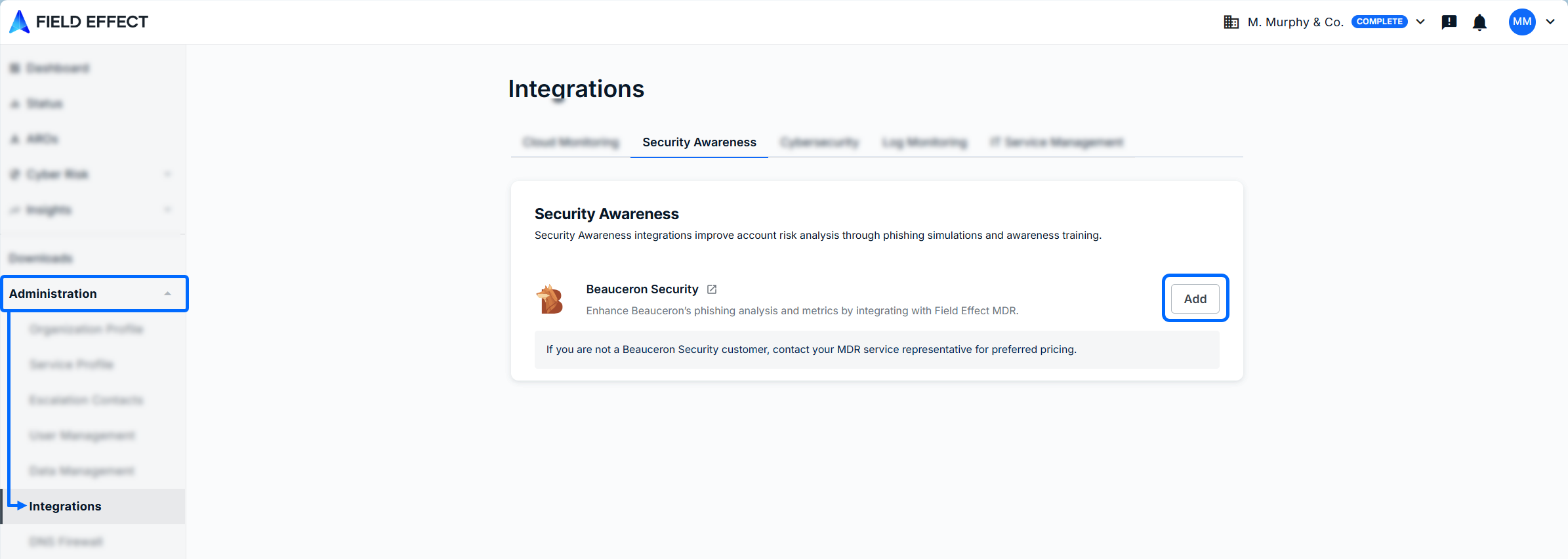The image size is (1568, 559).
Task: Collapse the Administration section
Action: (x=167, y=294)
